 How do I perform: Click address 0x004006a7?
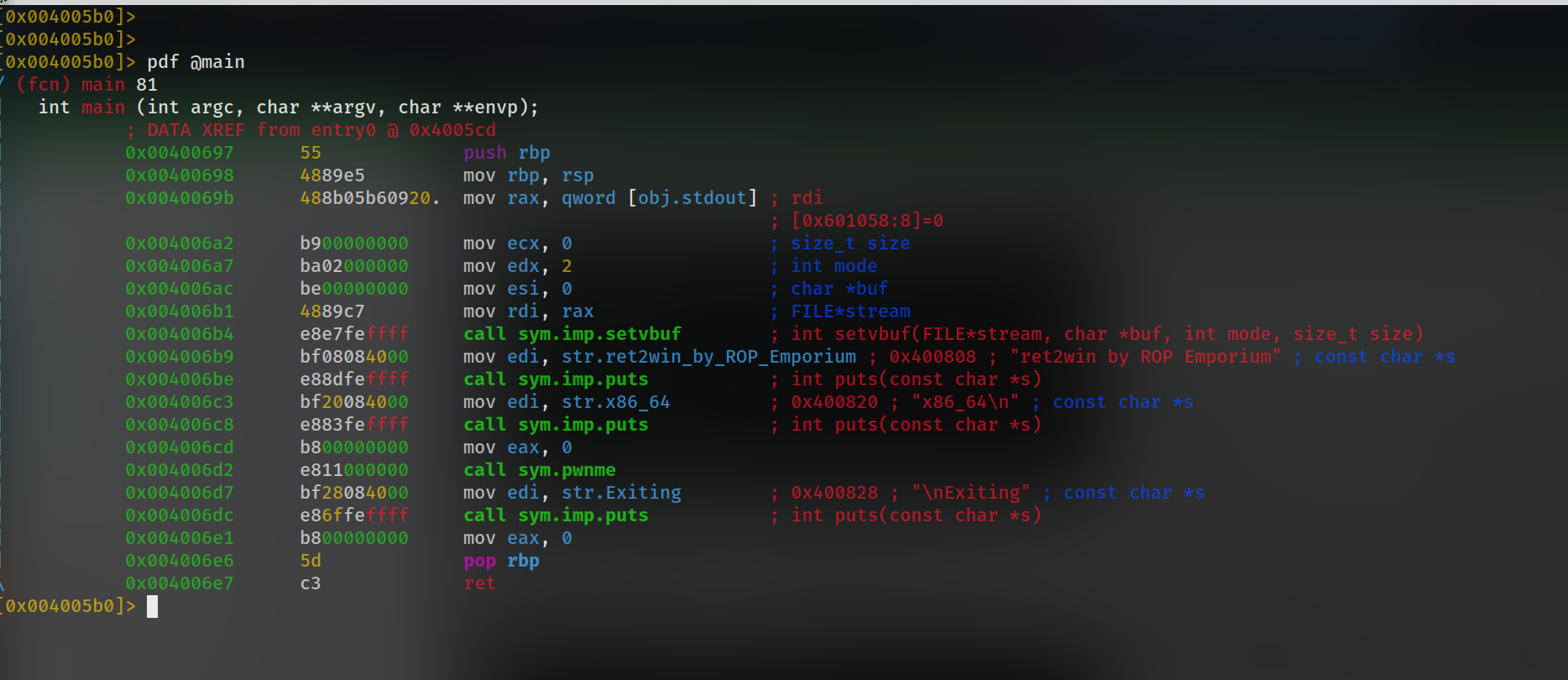180,266
